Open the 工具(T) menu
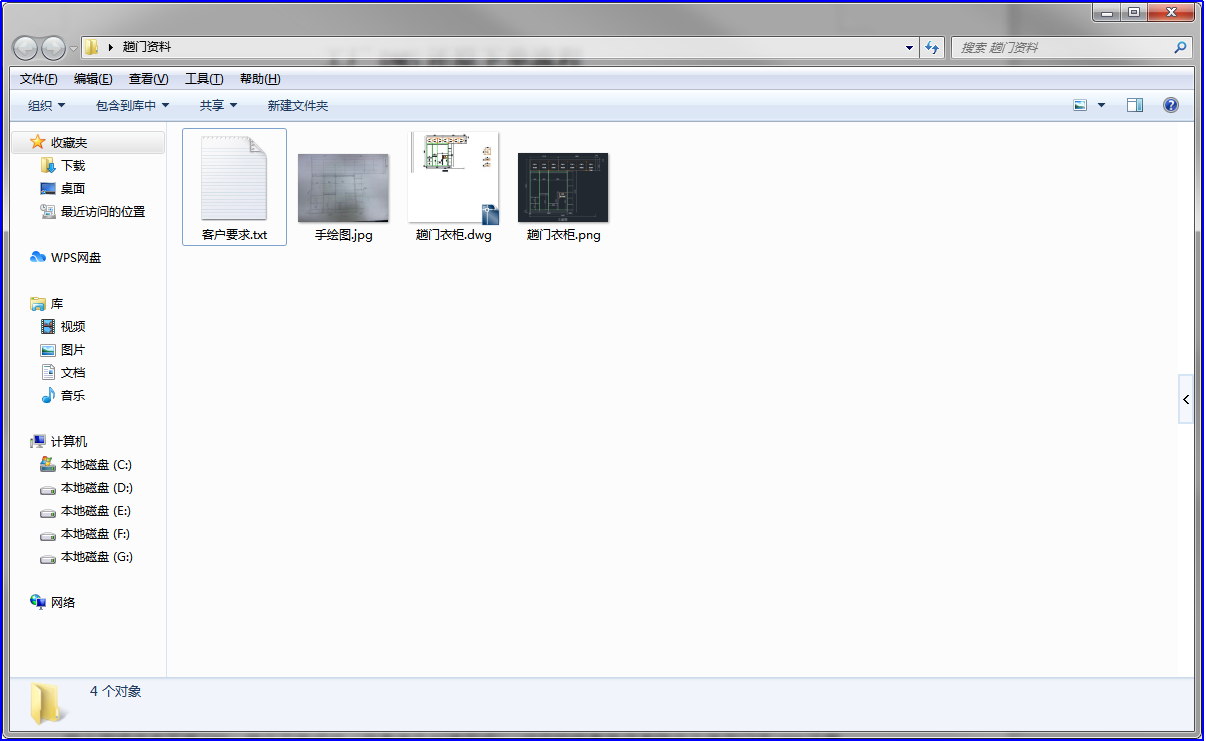 click(204, 79)
